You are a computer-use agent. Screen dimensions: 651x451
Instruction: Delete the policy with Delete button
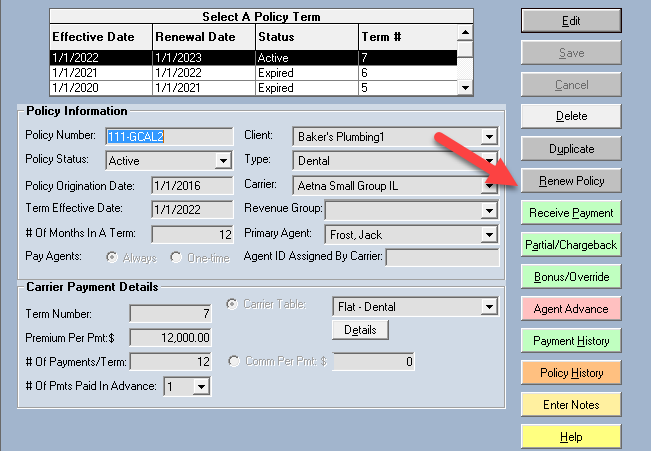pyautogui.click(x=571, y=116)
